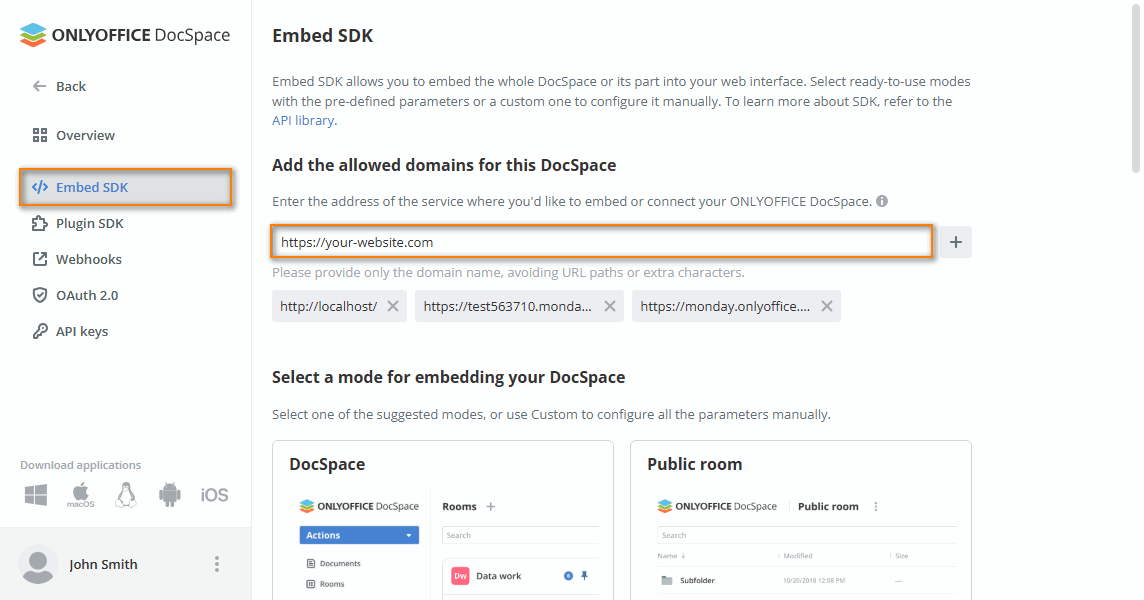Viewport: 1144px width, 600px height.
Task: Click the Webhooks external link icon
Action: (x=39, y=259)
